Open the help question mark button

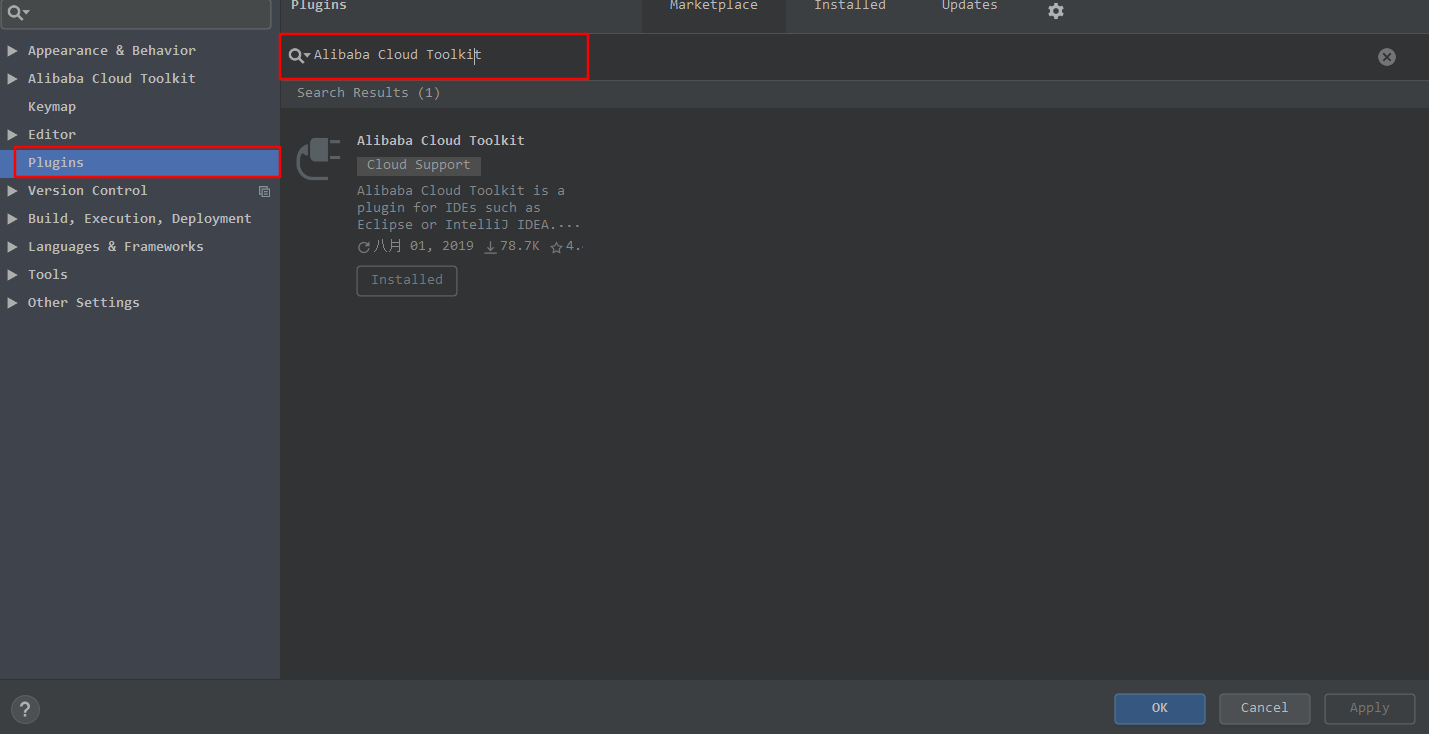25,709
